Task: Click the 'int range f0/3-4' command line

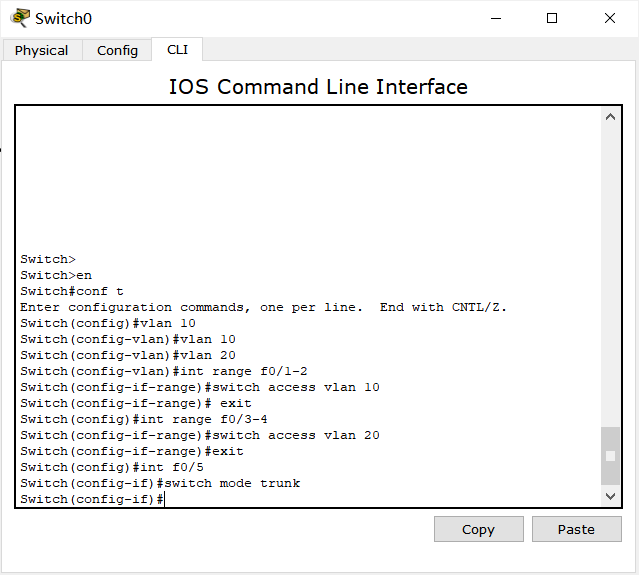Action: coord(144,419)
